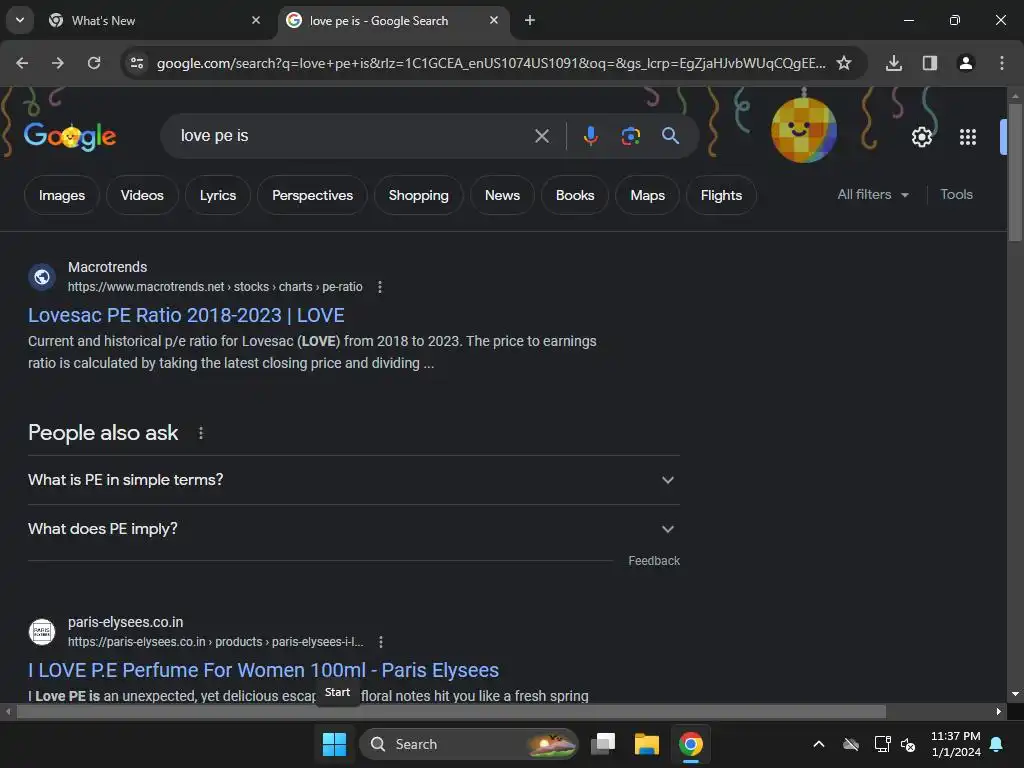Viewport: 1024px width, 768px height.
Task: Open Google quick settings gear
Action: click(x=921, y=136)
